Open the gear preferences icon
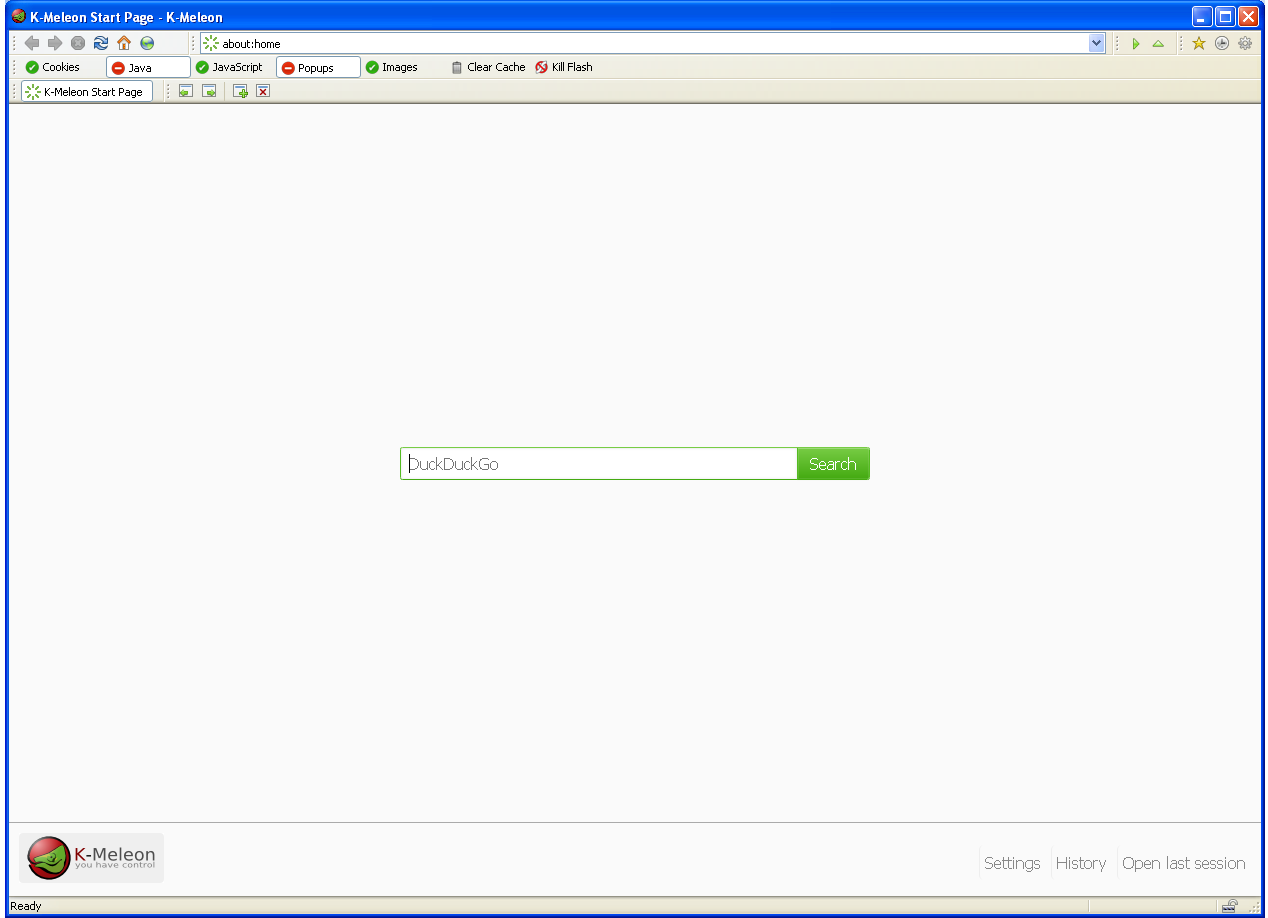Viewport: 1268px width, 918px height. 1245,43
